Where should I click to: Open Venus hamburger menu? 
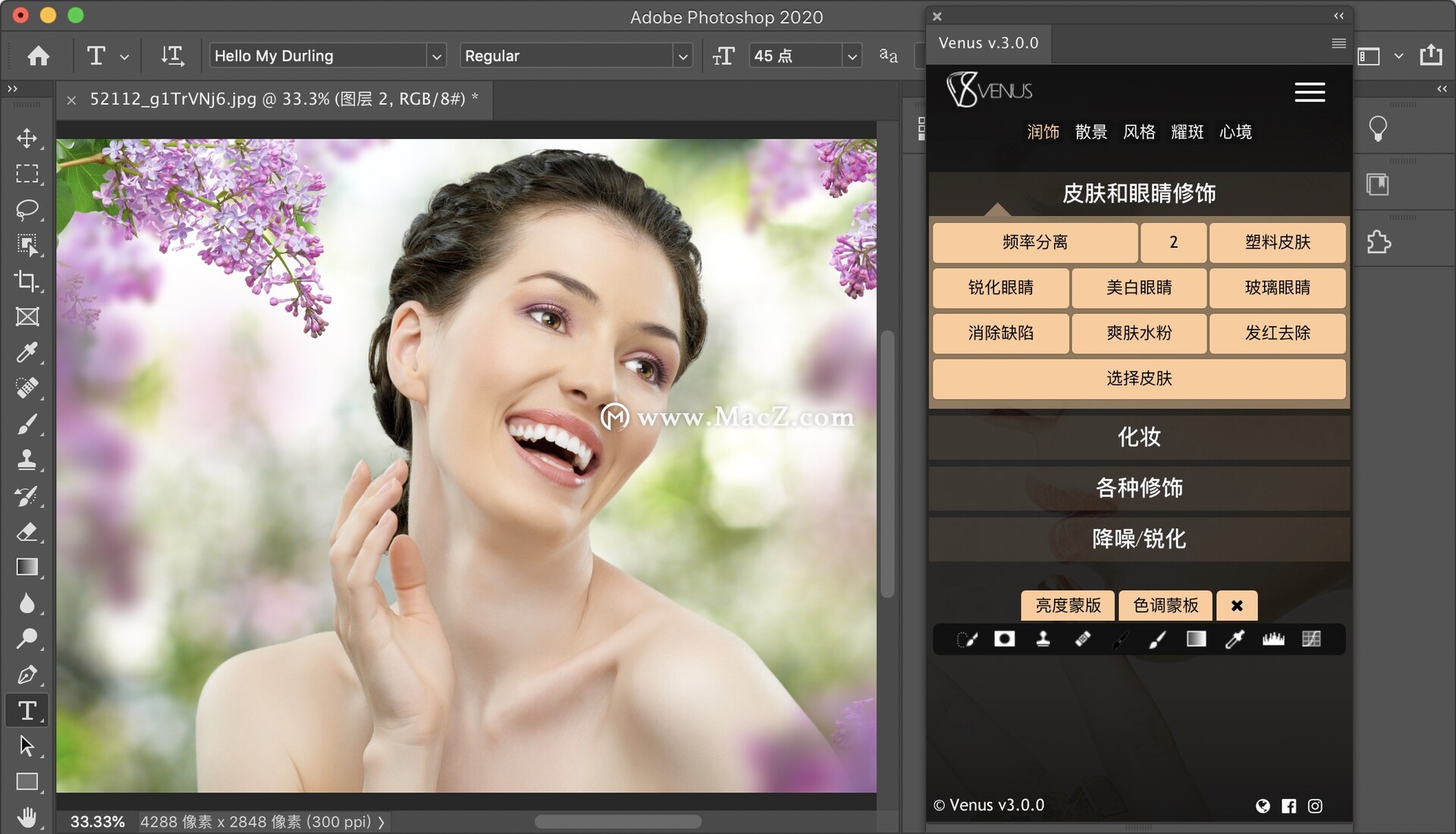[1309, 92]
